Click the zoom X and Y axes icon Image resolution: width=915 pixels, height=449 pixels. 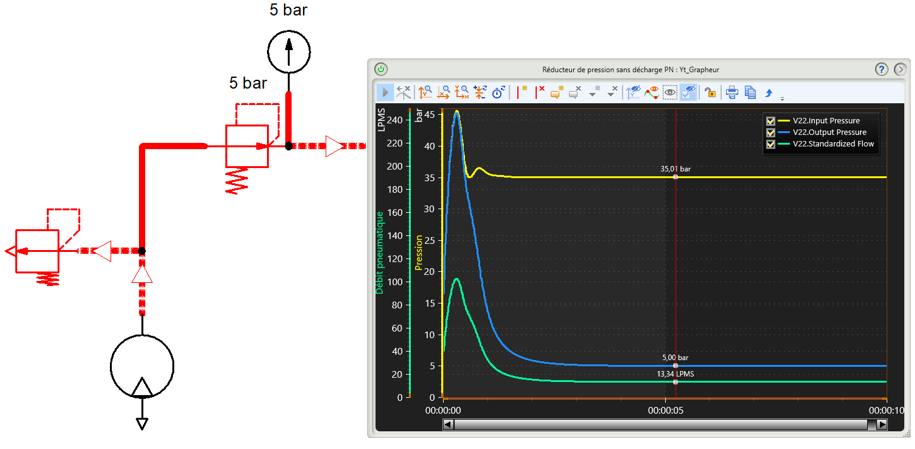click(462, 92)
